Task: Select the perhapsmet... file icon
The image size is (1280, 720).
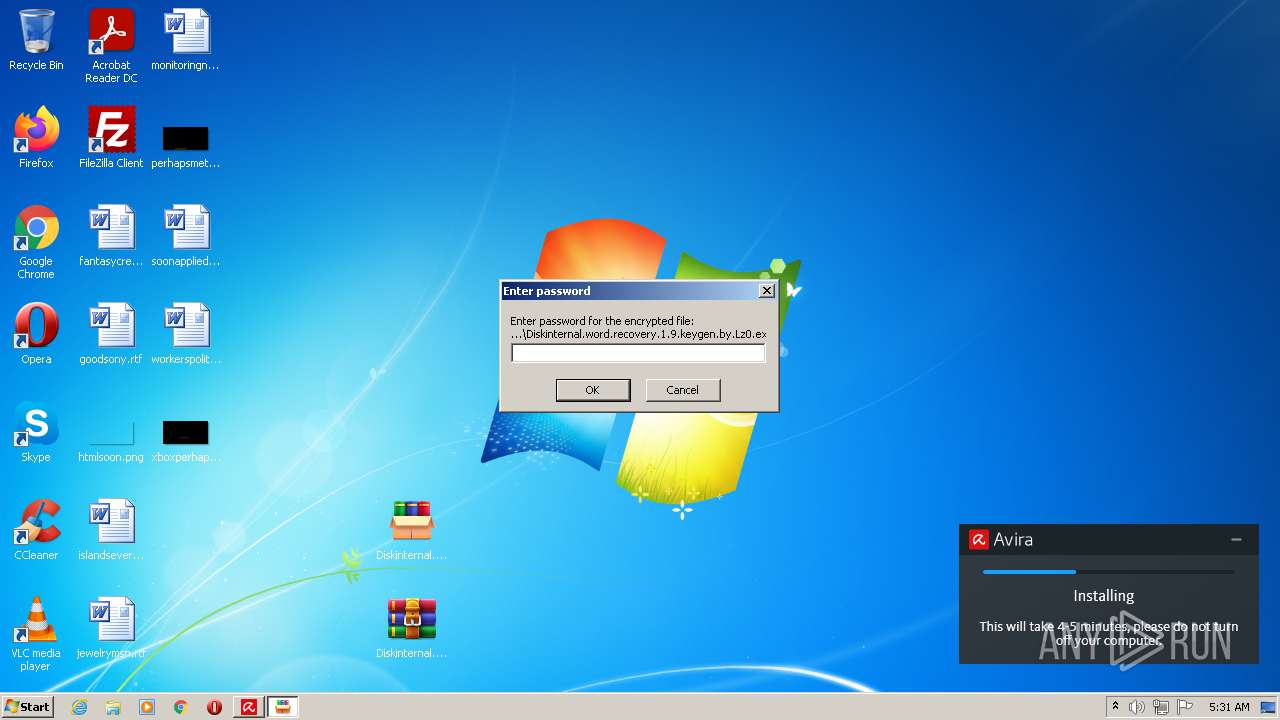Action: point(186,146)
